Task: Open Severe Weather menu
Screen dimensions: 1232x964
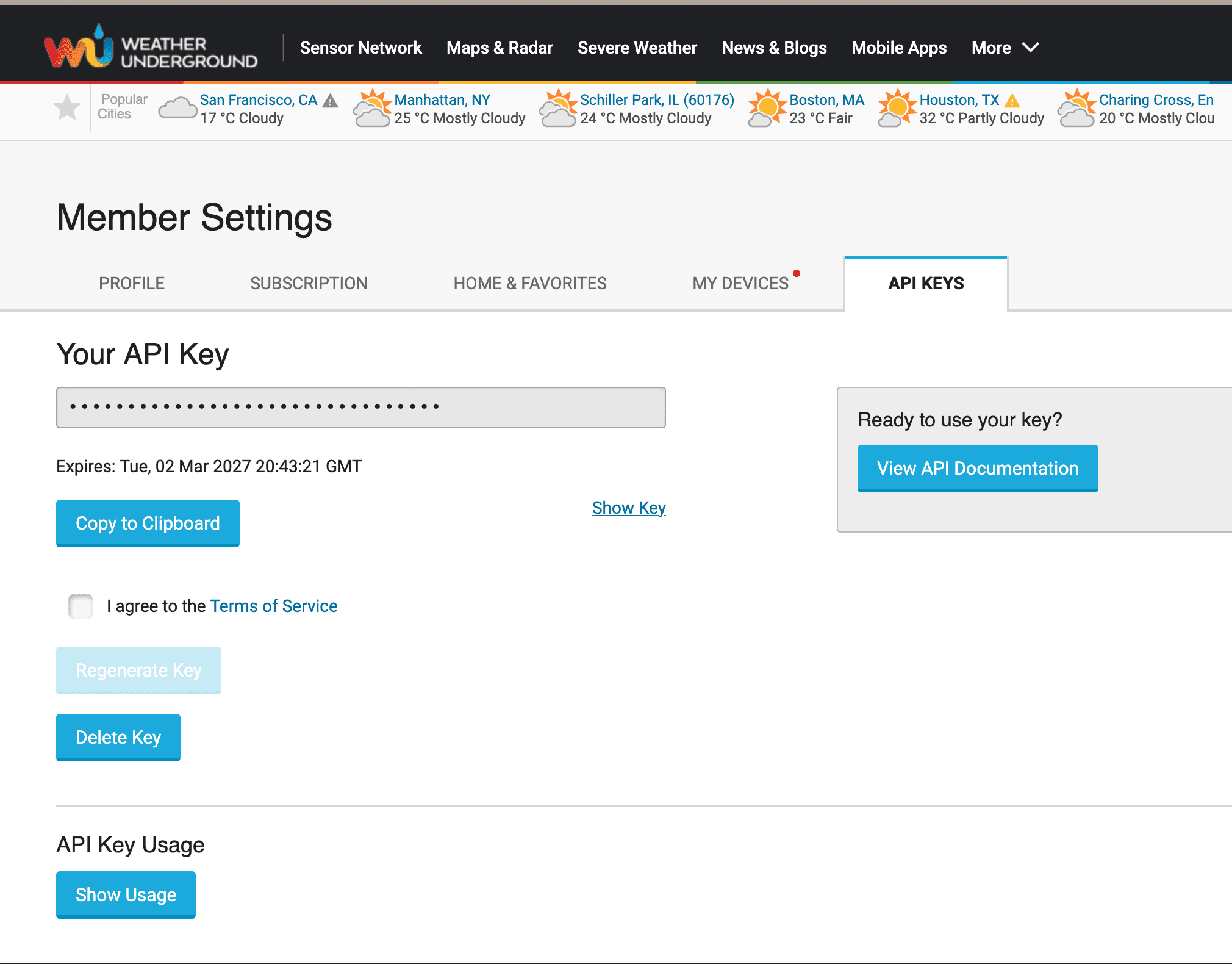Action: tap(637, 48)
